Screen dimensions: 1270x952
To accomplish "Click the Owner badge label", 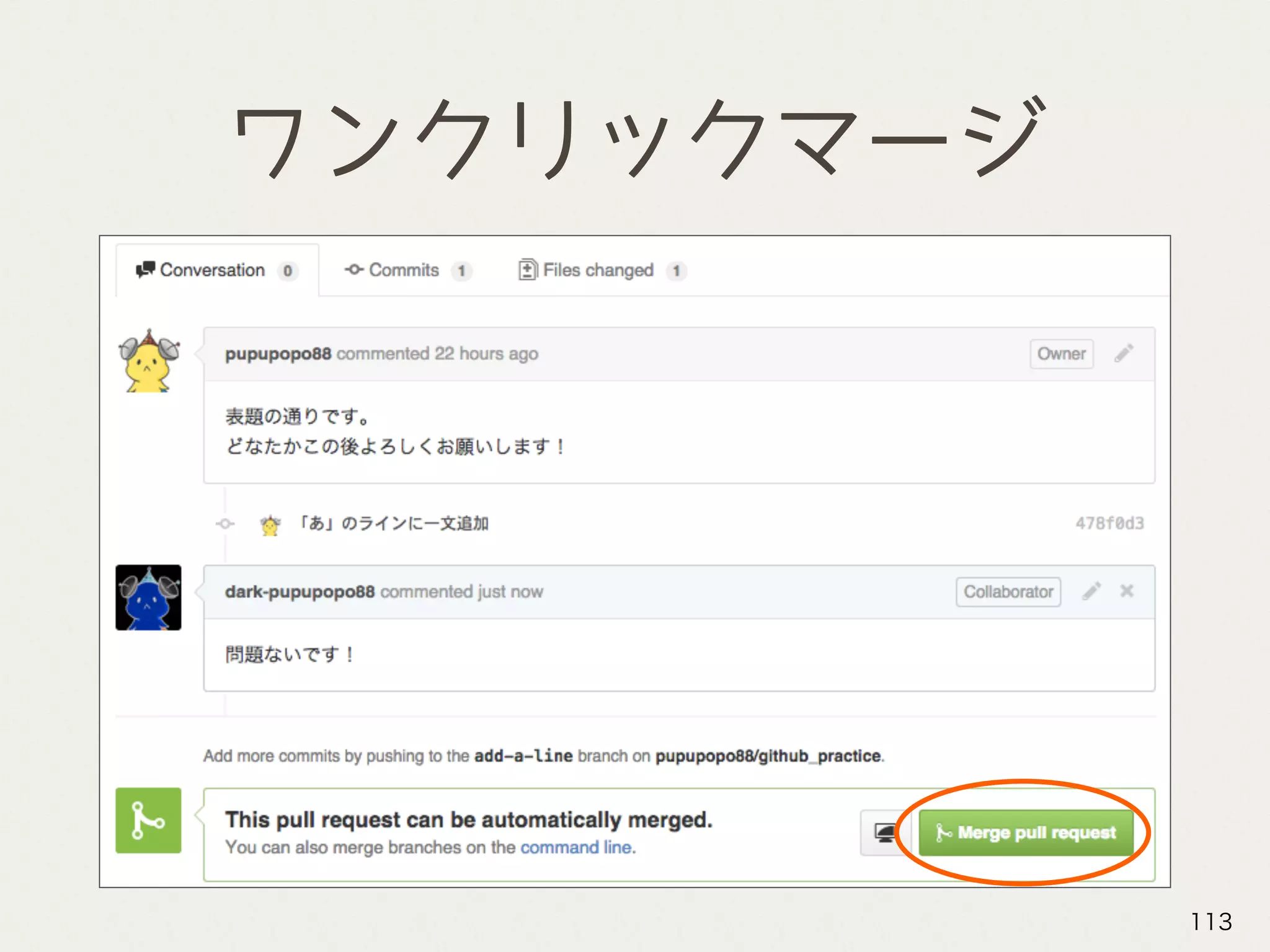I will [1061, 354].
